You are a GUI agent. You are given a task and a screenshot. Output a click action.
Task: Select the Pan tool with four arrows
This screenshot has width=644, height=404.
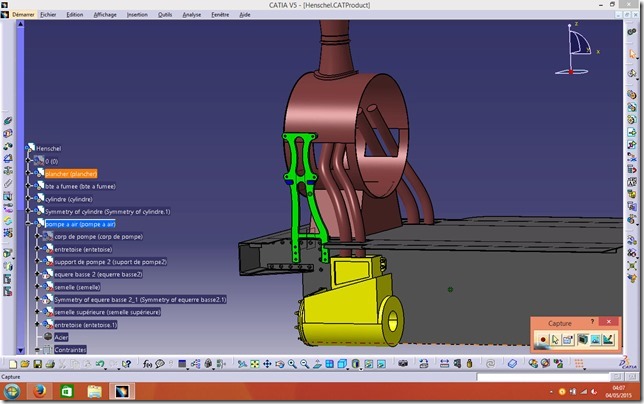click(267, 364)
